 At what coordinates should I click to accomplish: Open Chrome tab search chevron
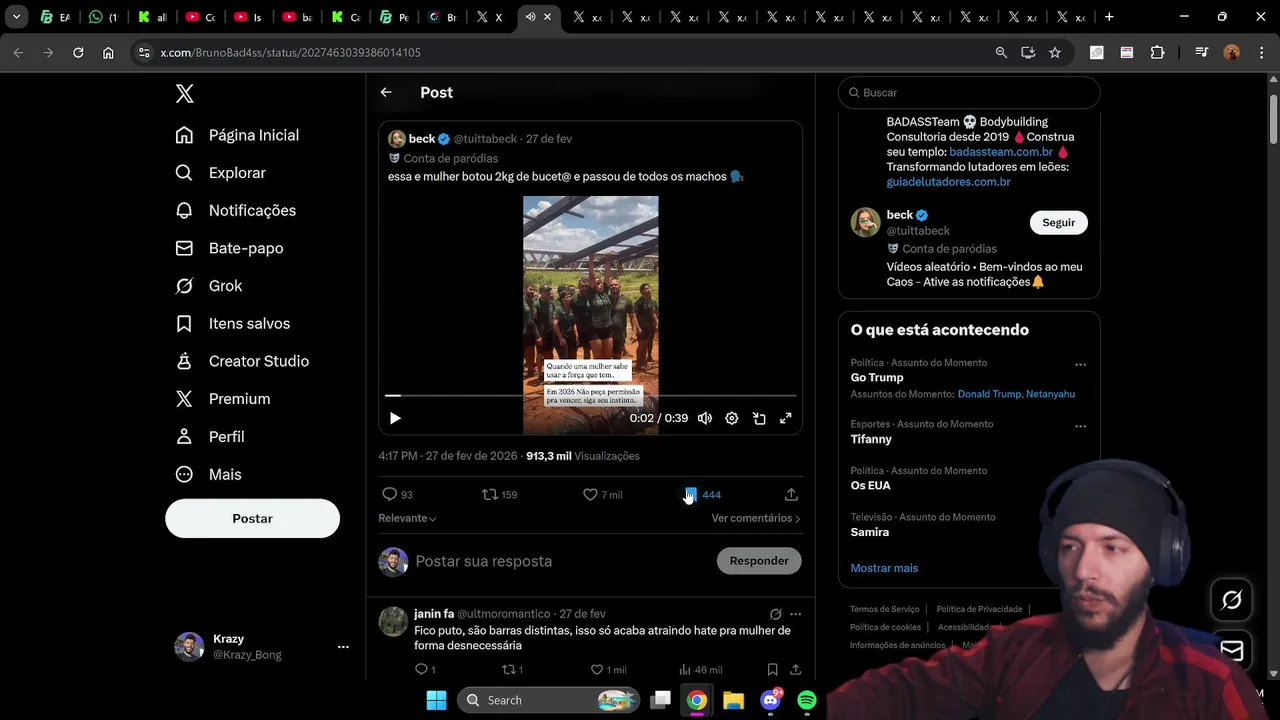[16, 17]
